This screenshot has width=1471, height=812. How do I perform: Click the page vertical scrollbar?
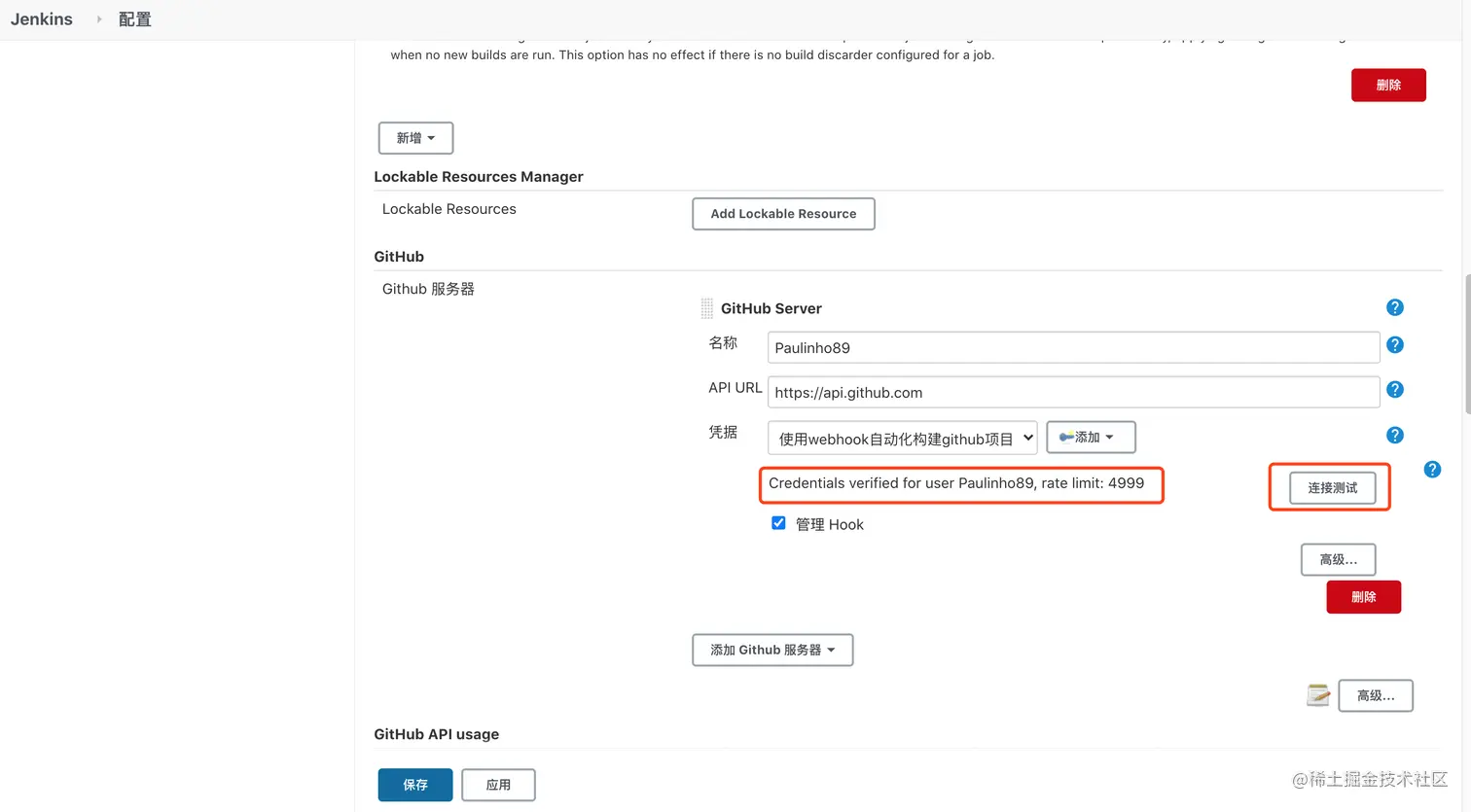[1467, 344]
